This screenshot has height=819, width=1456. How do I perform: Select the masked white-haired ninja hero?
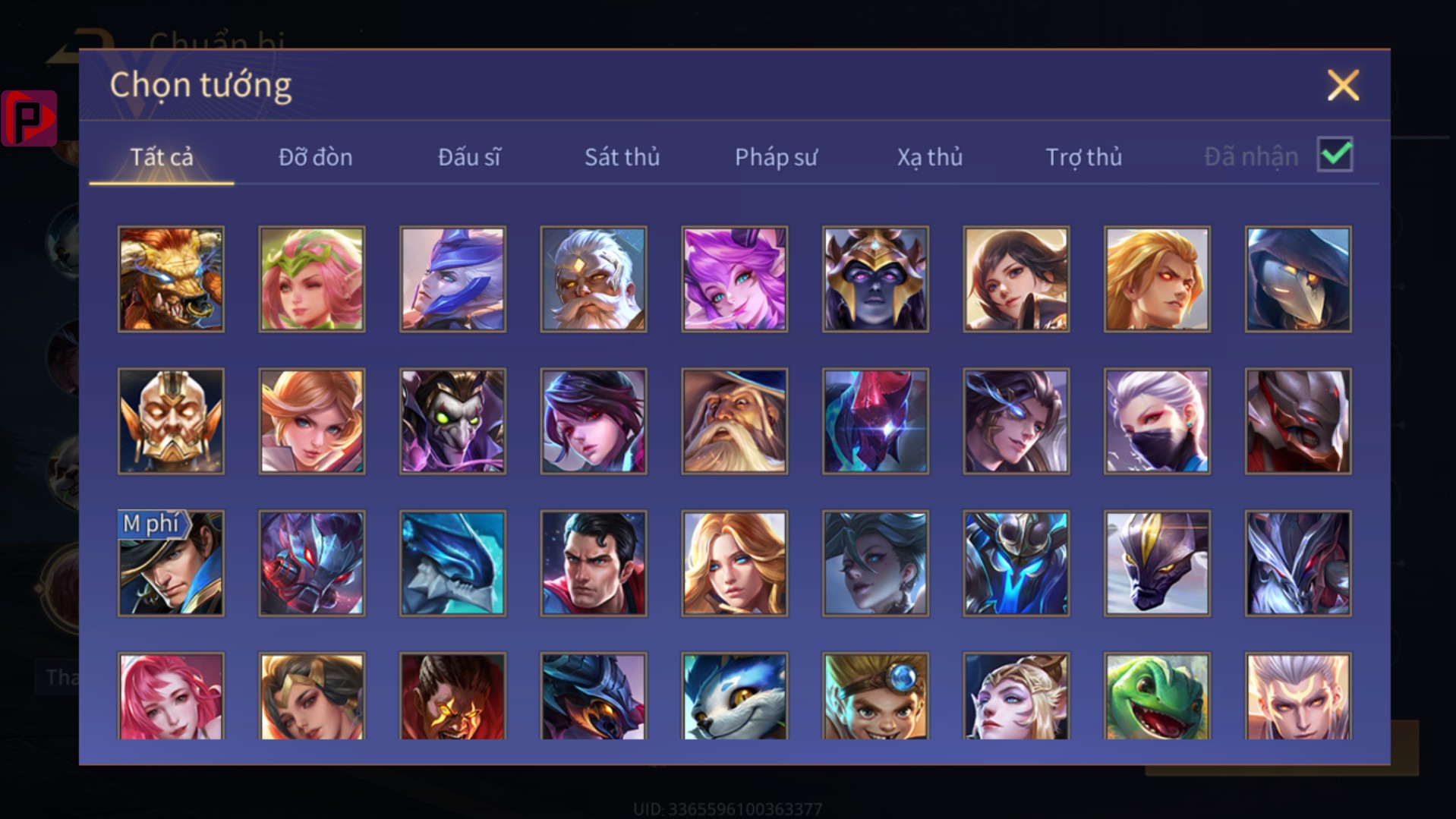(x=1157, y=421)
